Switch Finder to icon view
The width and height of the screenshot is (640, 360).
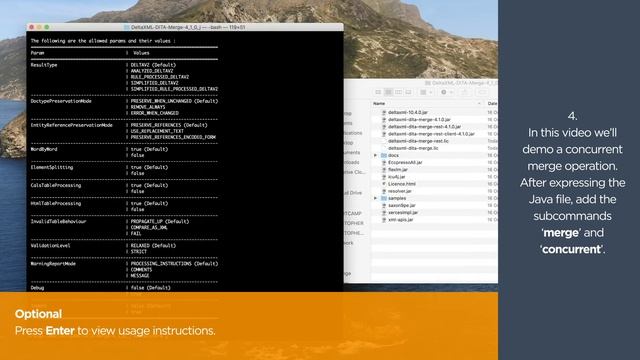click(x=378, y=92)
